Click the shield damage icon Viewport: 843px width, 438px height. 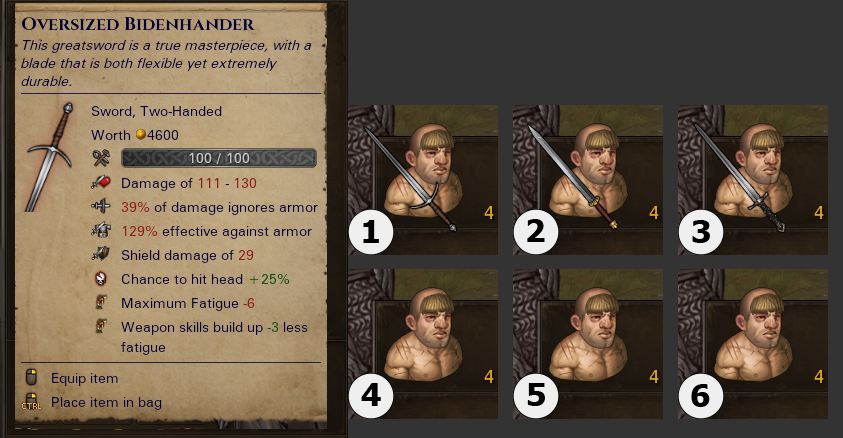click(101, 254)
